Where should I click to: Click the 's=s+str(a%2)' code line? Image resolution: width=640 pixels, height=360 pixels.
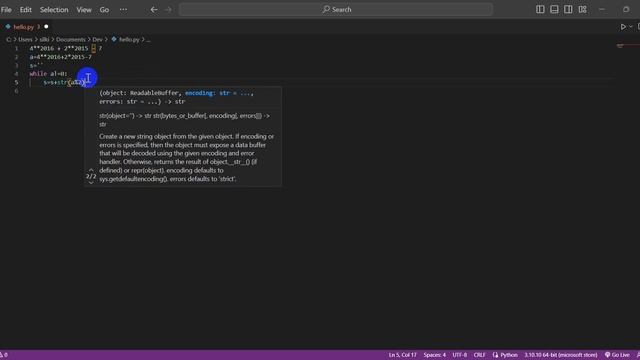click(64, 82)
